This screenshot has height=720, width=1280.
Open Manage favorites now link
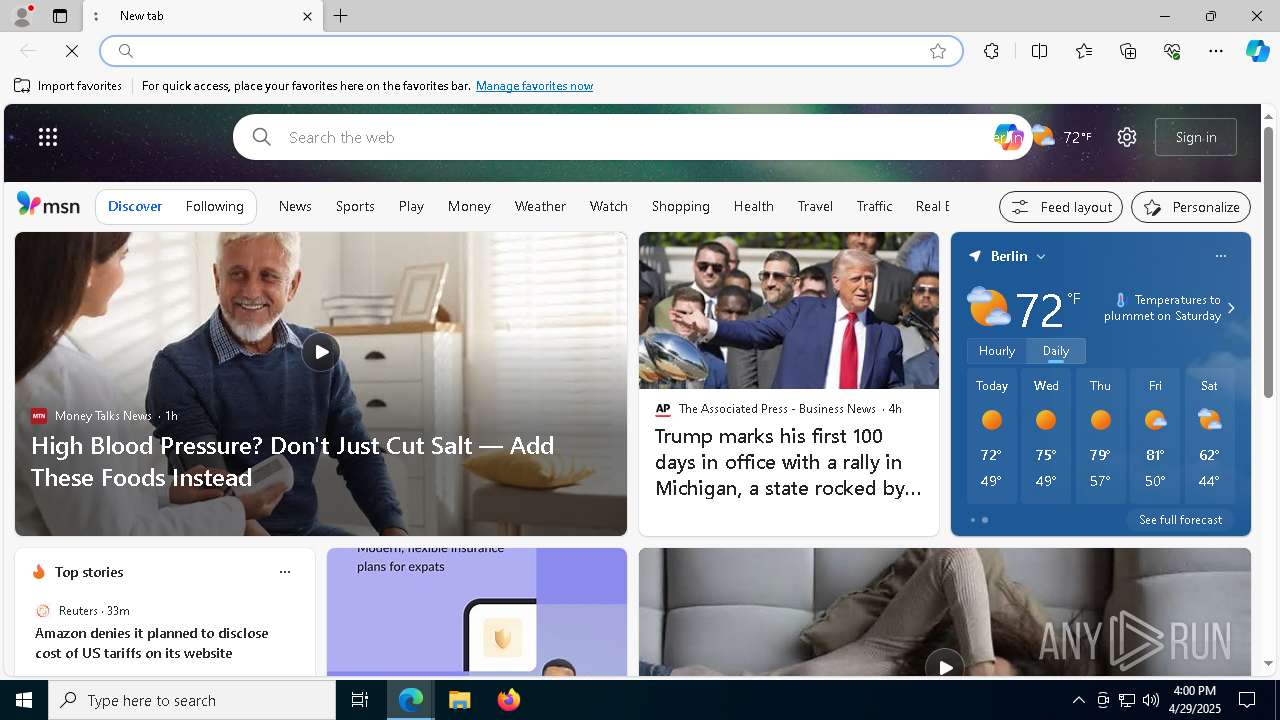[534, 86]
